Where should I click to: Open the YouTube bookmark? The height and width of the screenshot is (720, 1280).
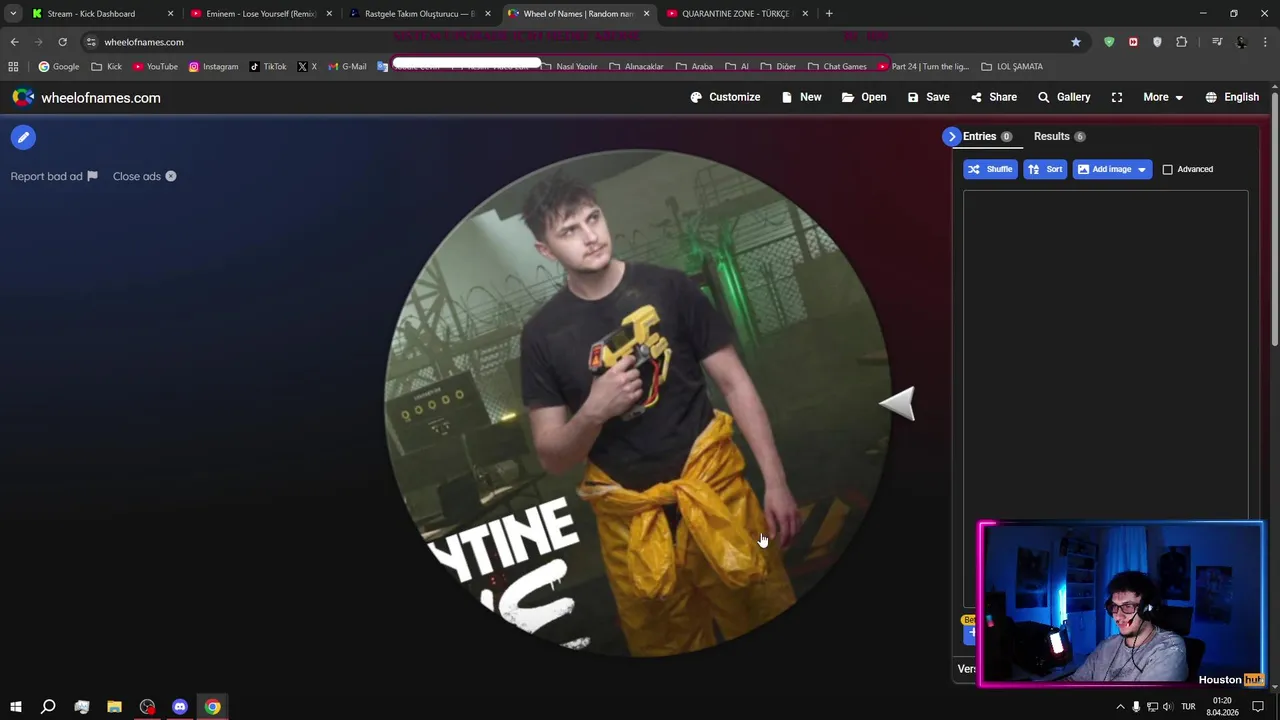[x=155, y=67]
